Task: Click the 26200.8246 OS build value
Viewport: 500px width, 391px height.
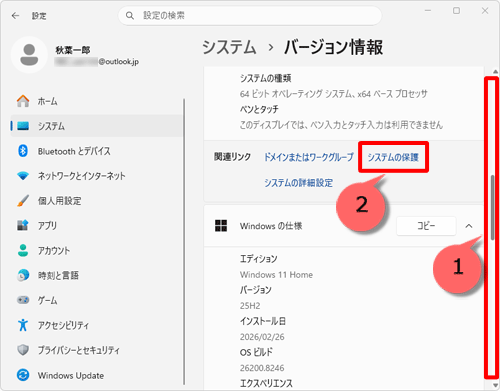Action: pyautogui.click(x=262, y=368)
